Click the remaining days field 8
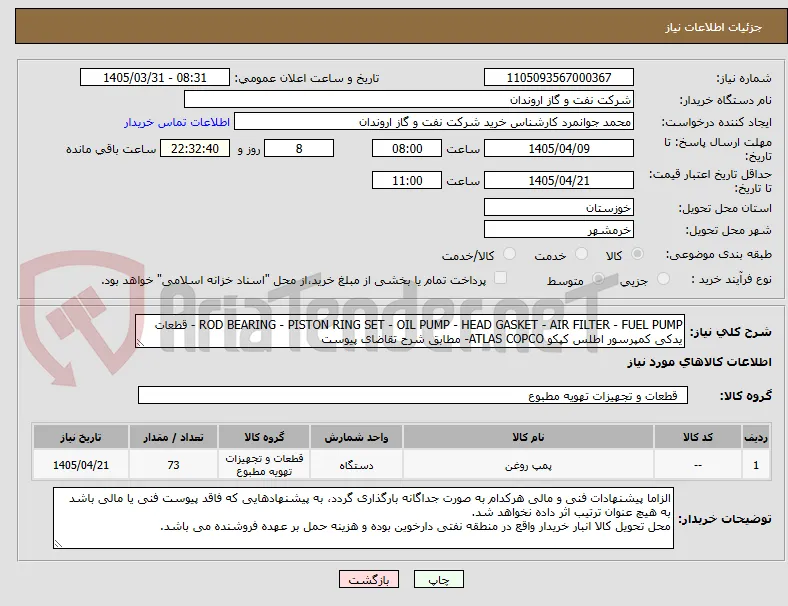788x606 pixels. coord(299,148)
